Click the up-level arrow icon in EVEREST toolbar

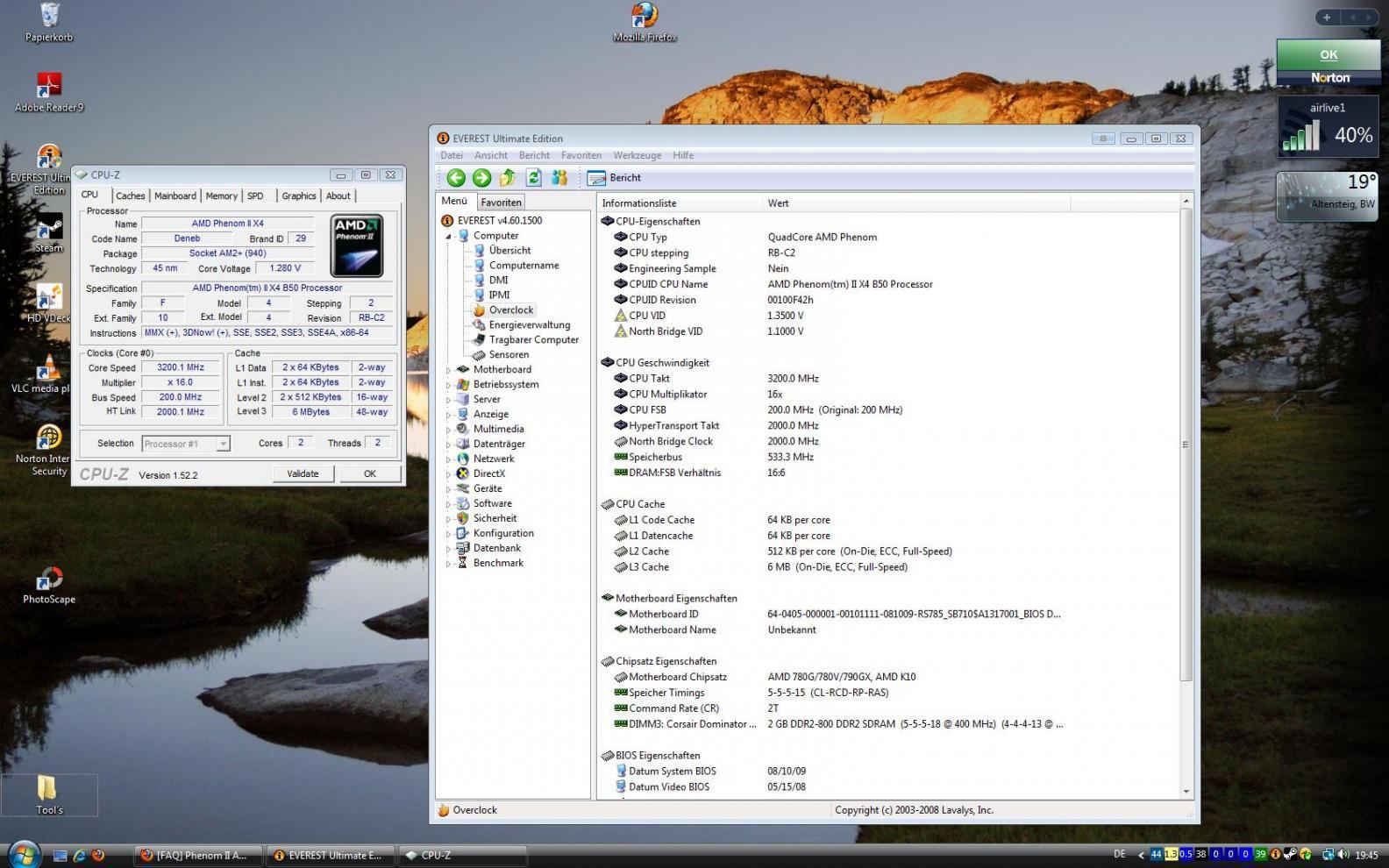click(507, 178)
